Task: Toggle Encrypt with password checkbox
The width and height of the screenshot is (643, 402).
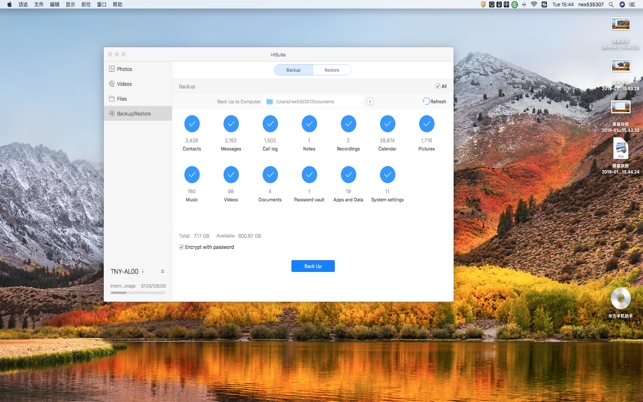Action: [x=181, y=247]
